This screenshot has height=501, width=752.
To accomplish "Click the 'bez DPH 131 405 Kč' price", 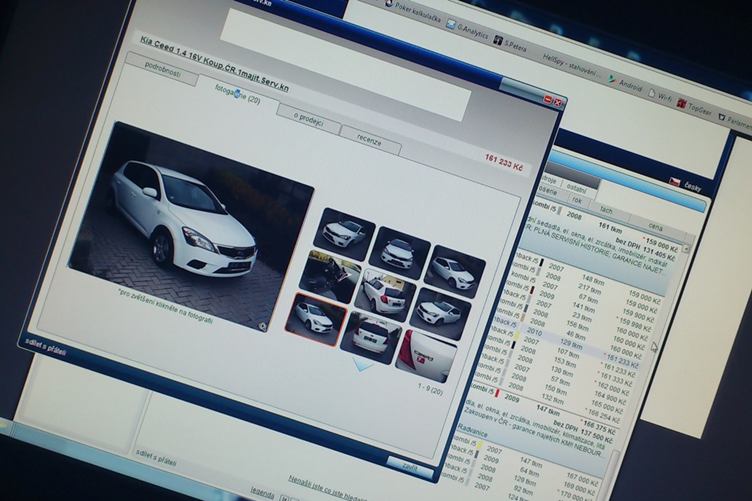I will [x=645, y=249].
